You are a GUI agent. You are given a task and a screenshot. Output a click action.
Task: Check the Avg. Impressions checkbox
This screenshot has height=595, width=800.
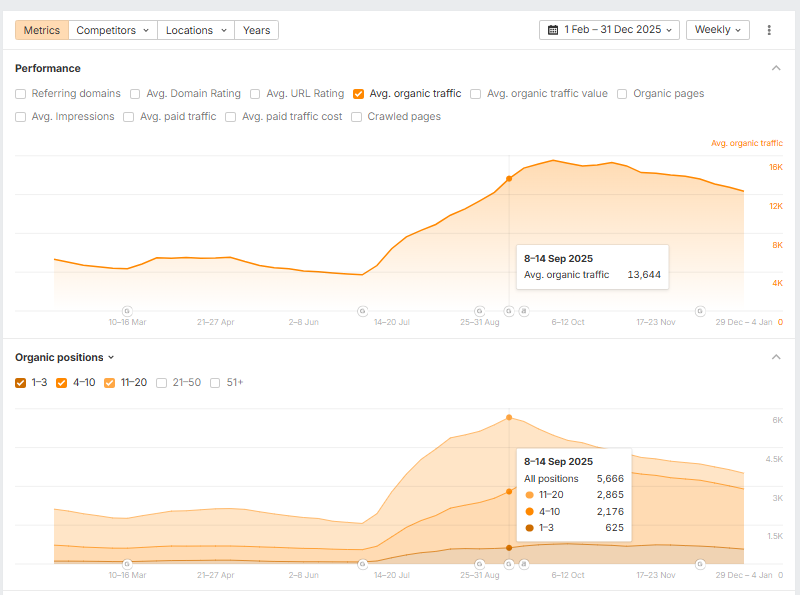click(20, 117)
